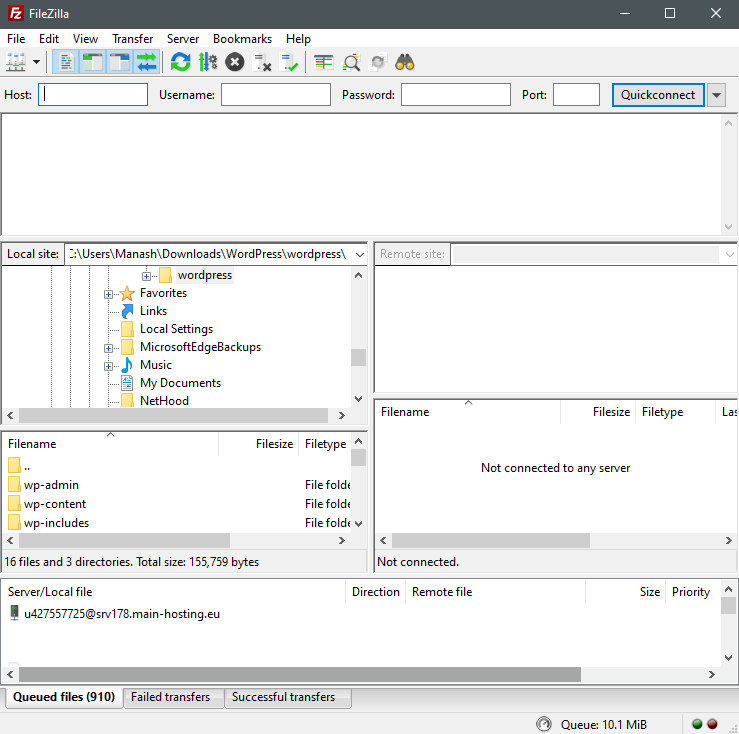The width and height of the screenshot is (739, 734).
Task: Select u427557725@srv178.main-hosting.eu queue entry
Action: 122,614
